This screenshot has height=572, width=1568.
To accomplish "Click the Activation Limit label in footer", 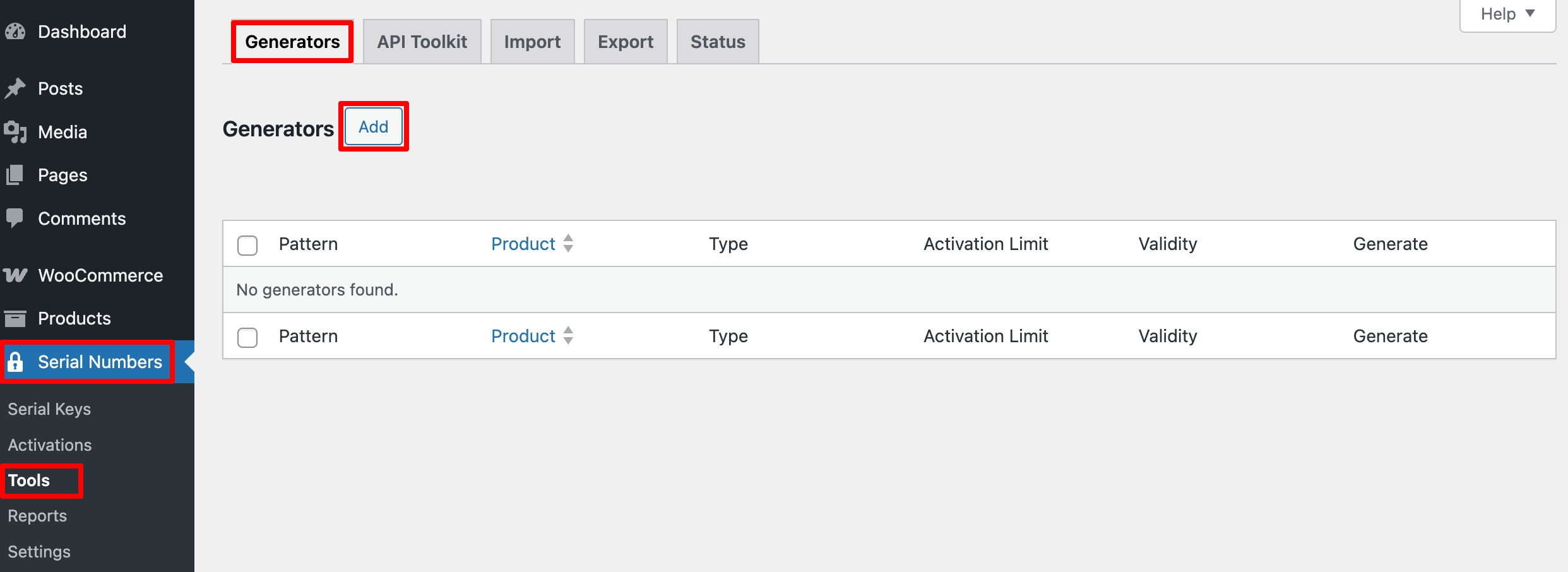I will point(986,336).
